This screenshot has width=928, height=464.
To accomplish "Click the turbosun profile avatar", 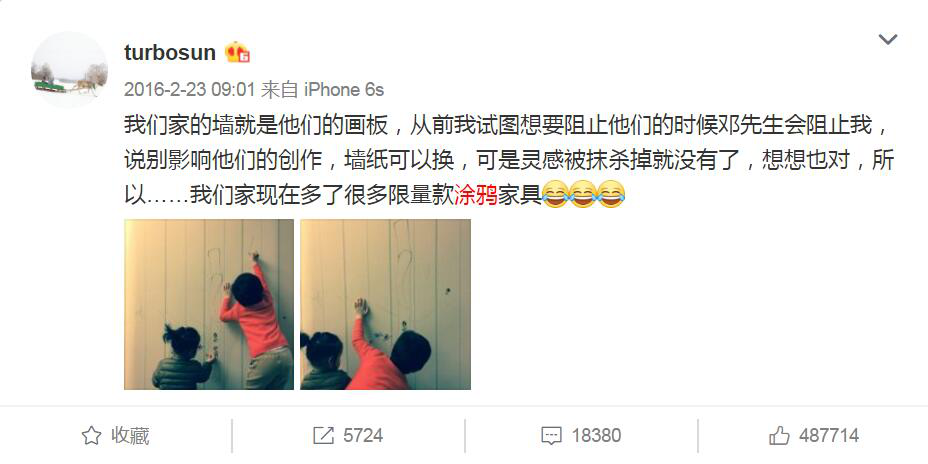I will [69, 70].
